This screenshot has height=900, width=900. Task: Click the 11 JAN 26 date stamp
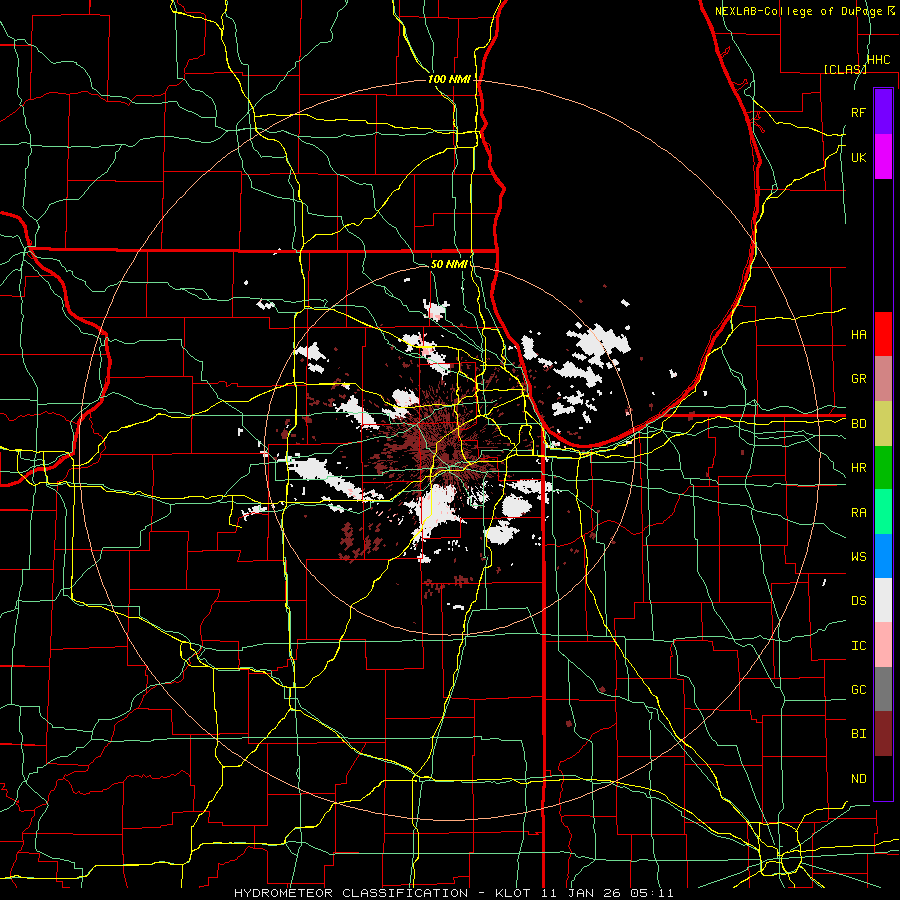tap(582, 893)
